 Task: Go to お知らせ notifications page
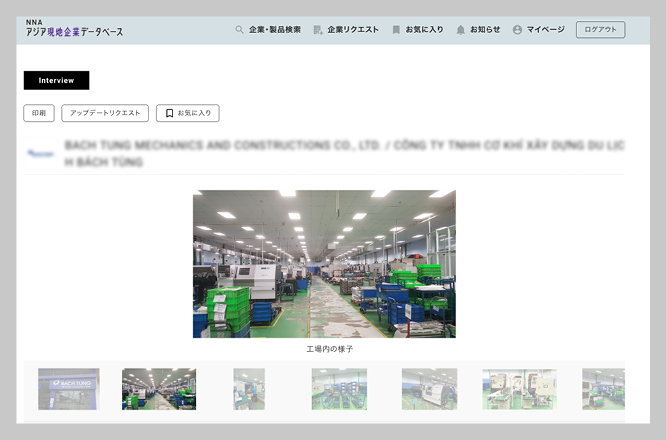point(485,30)
